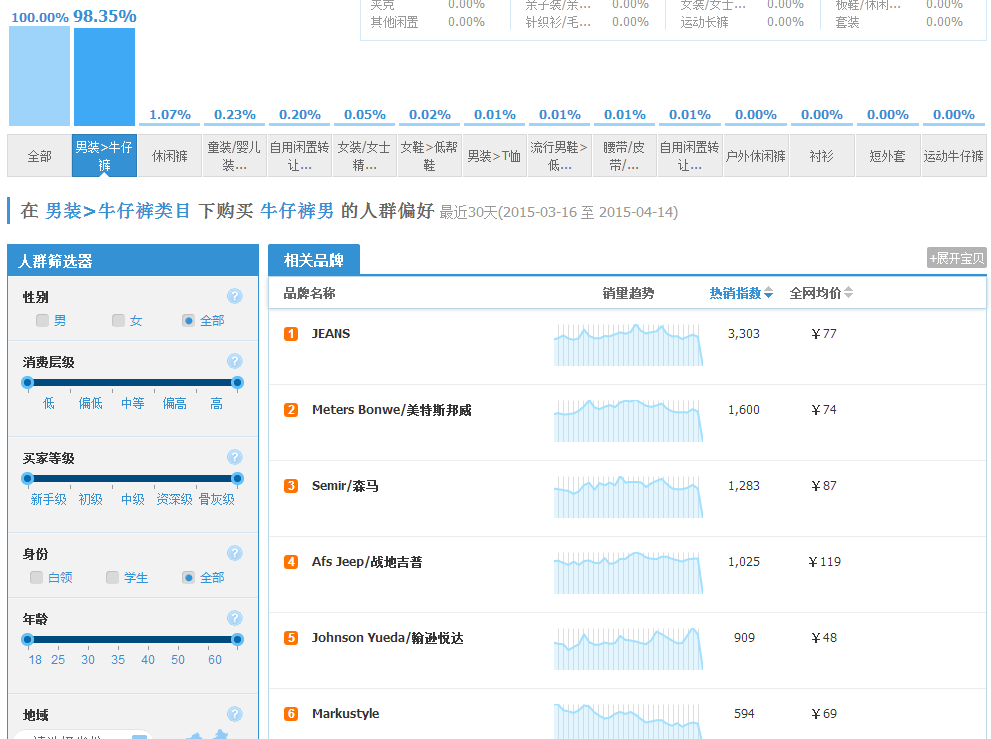Click the Semir sales trend chart
This screenshot has height=739, width=991.
coord(628,497)
